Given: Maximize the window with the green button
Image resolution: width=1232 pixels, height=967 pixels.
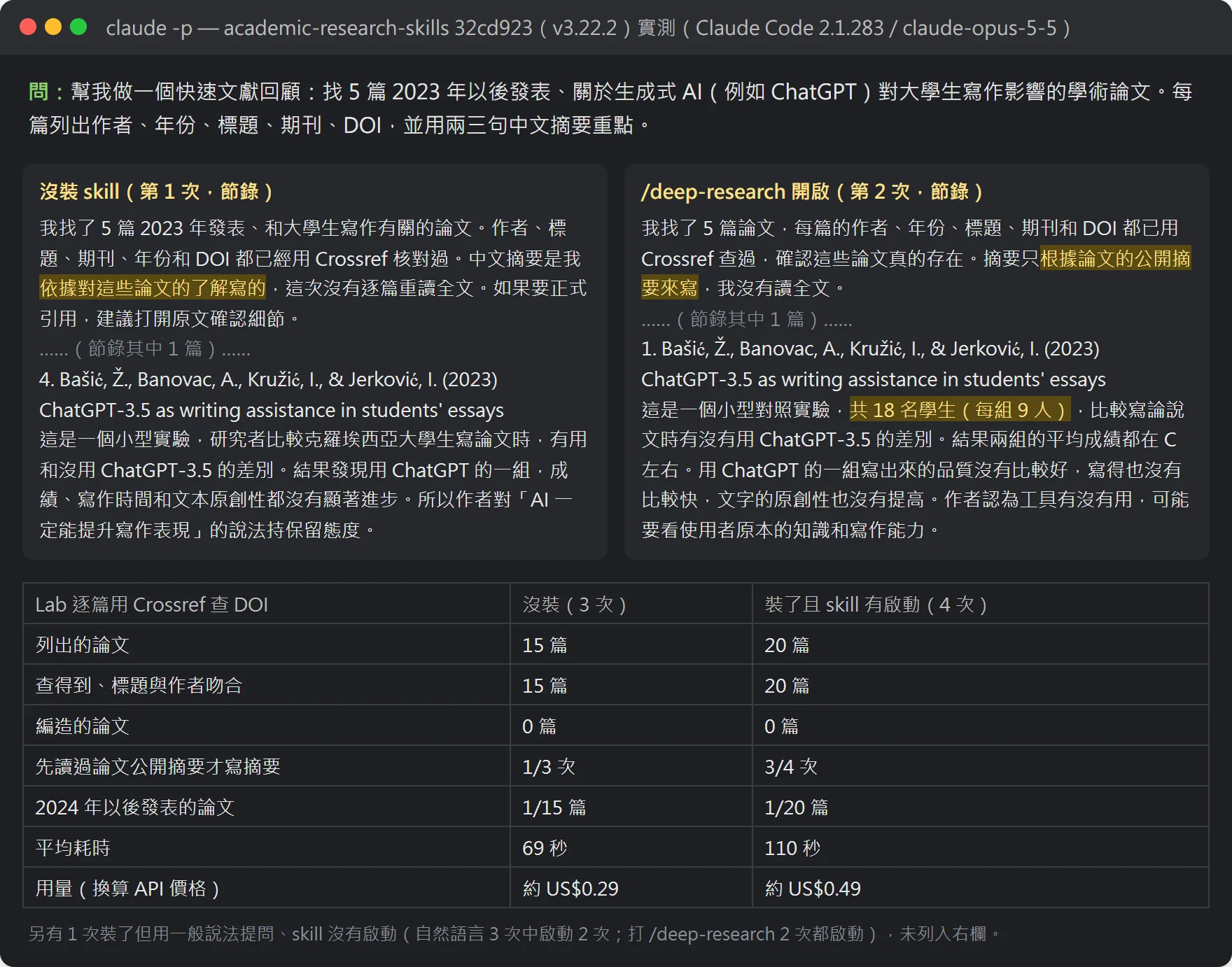Looking at the screenshot, I should point(78,27).
